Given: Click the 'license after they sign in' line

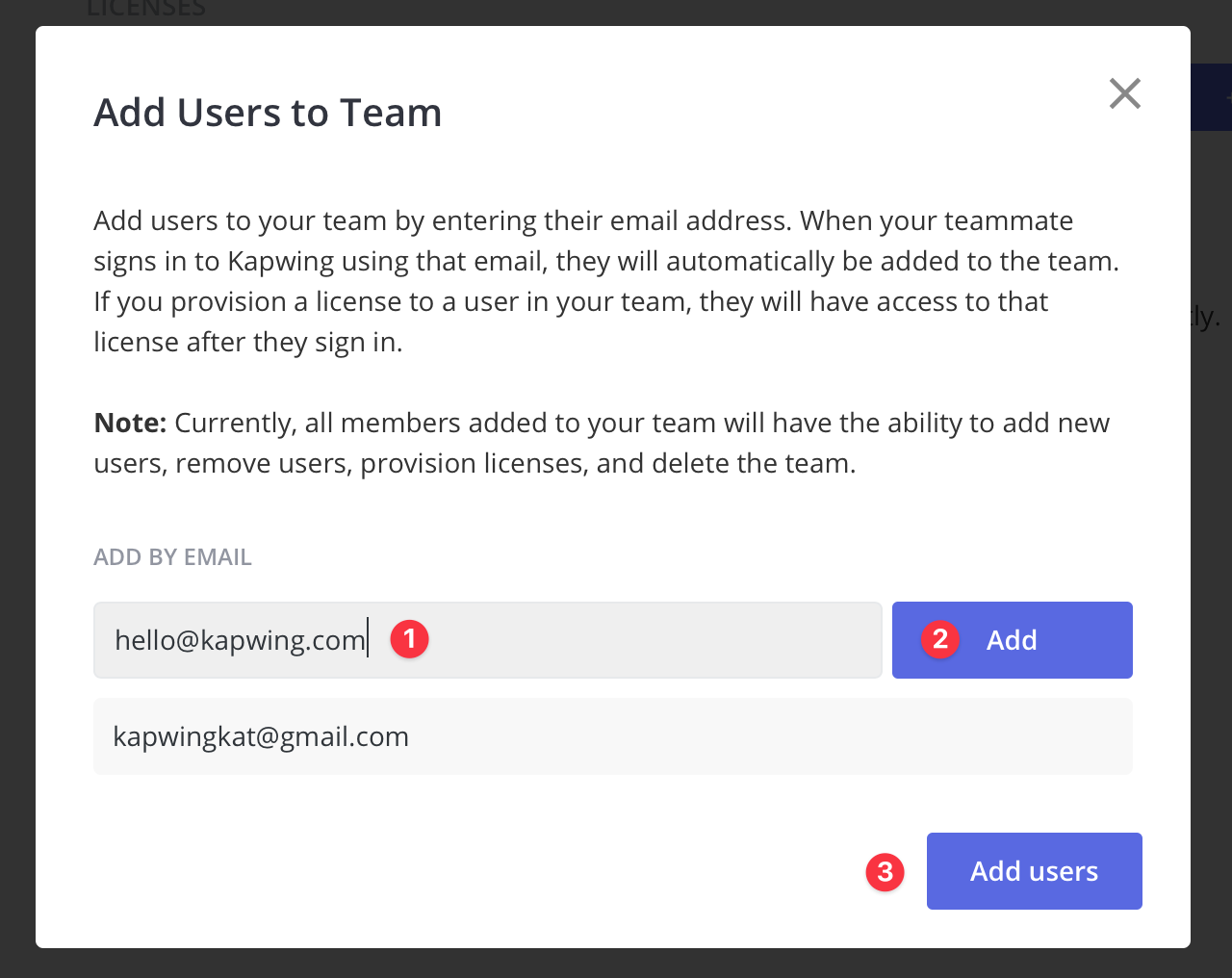Looking at the screenshot, I should (247, 342).
